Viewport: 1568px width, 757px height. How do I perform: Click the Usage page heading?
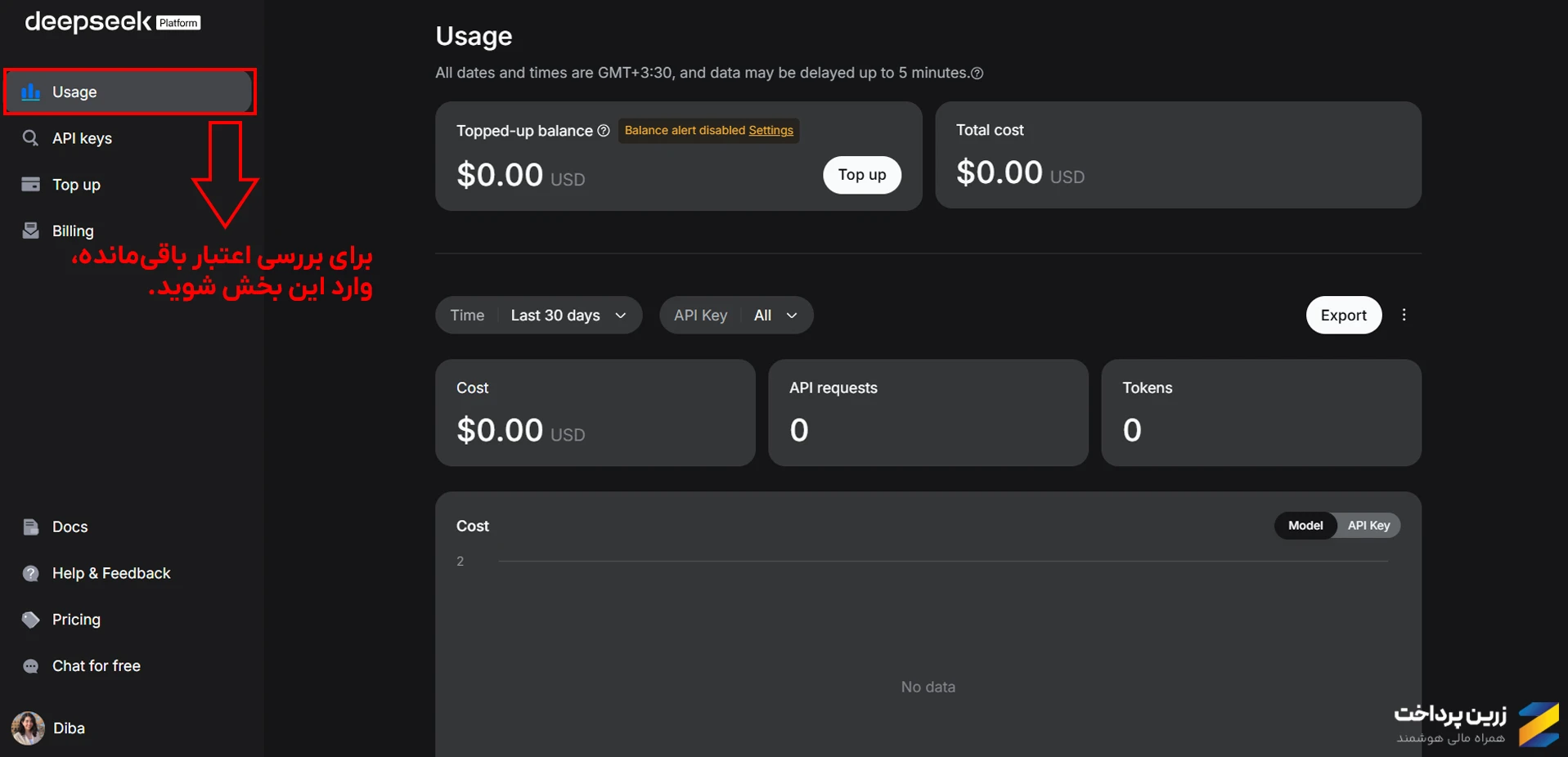coord(474,36)
